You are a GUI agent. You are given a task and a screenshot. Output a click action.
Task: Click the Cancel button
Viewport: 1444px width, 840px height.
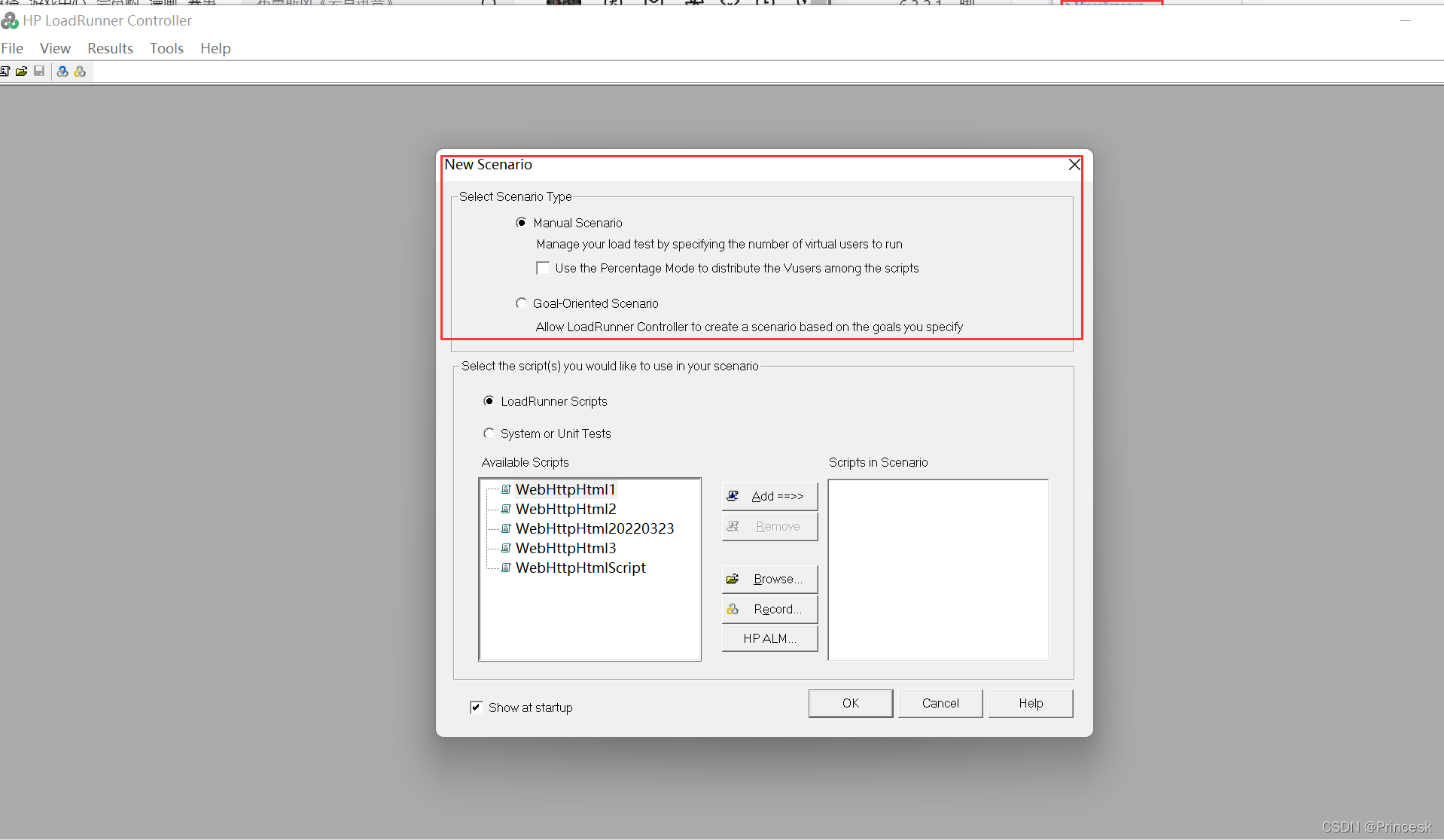point(940,703)
